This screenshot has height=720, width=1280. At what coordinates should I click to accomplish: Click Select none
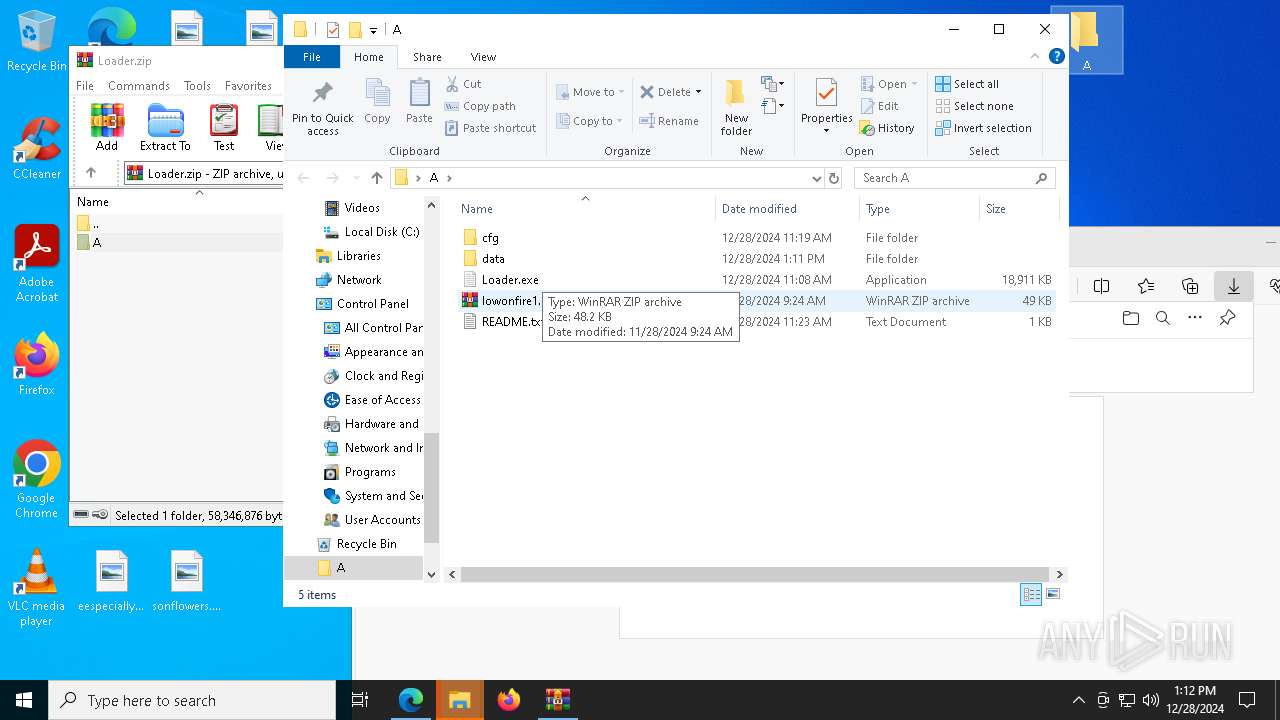click(x=974, y=106)
